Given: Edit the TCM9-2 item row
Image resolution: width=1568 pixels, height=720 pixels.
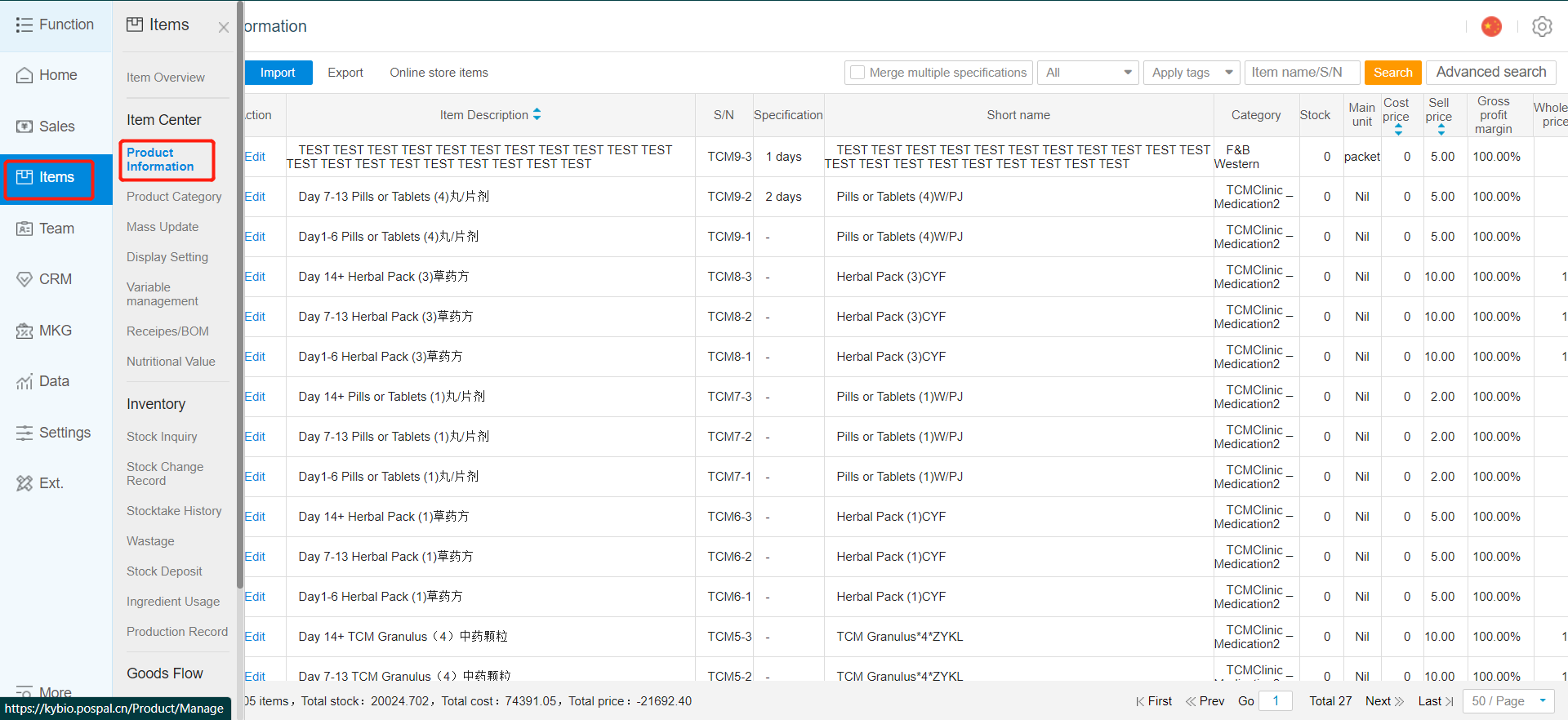Looking at the screenshot, I should (255, 197).
